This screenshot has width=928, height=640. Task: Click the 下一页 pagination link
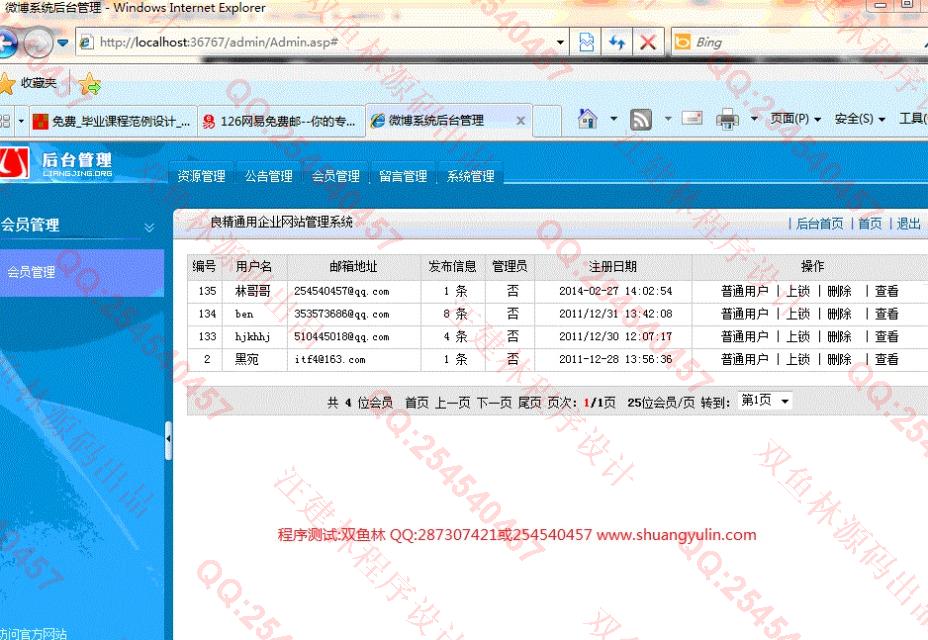494,403
